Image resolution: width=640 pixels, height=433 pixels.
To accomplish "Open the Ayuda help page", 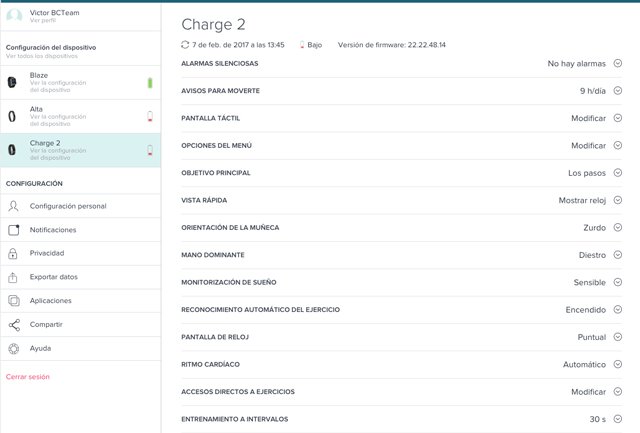I will (x=80, y=349).
